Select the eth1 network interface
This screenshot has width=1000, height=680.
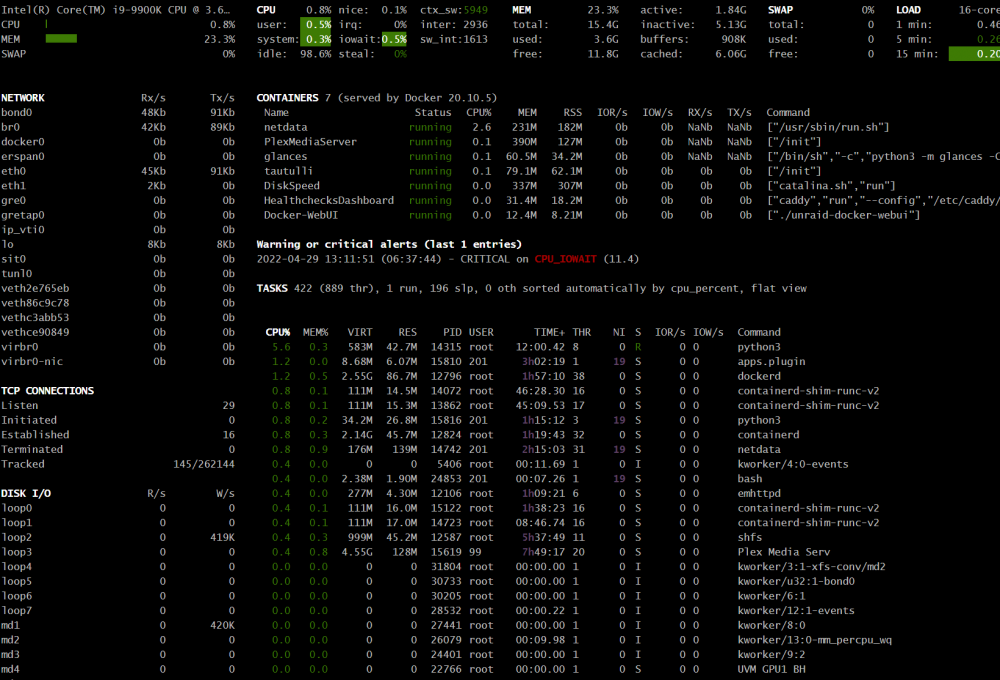(x=13, y=186)
